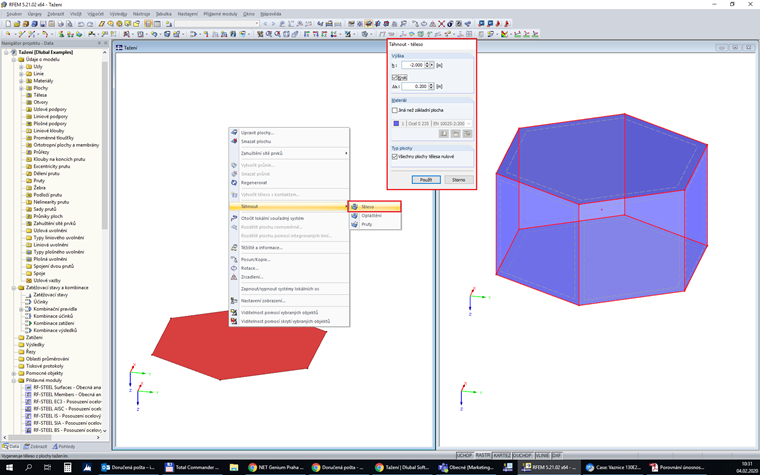The width and height of the screenshot is (760, 475).
Task: Expand the Linie tree node
Action: pyautogui.click(x=21, y=74)
